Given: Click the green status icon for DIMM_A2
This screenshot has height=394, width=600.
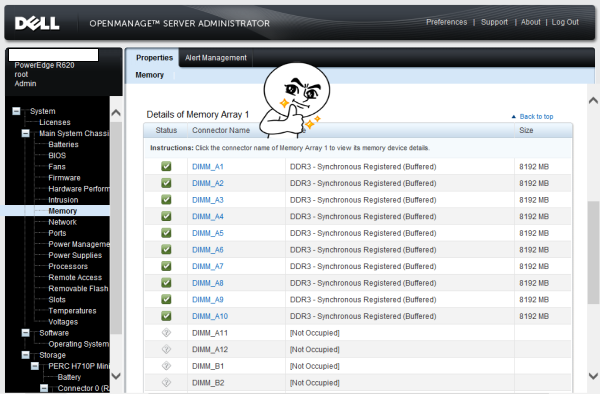Looking at the screenshot, I should tap(166, 183).
